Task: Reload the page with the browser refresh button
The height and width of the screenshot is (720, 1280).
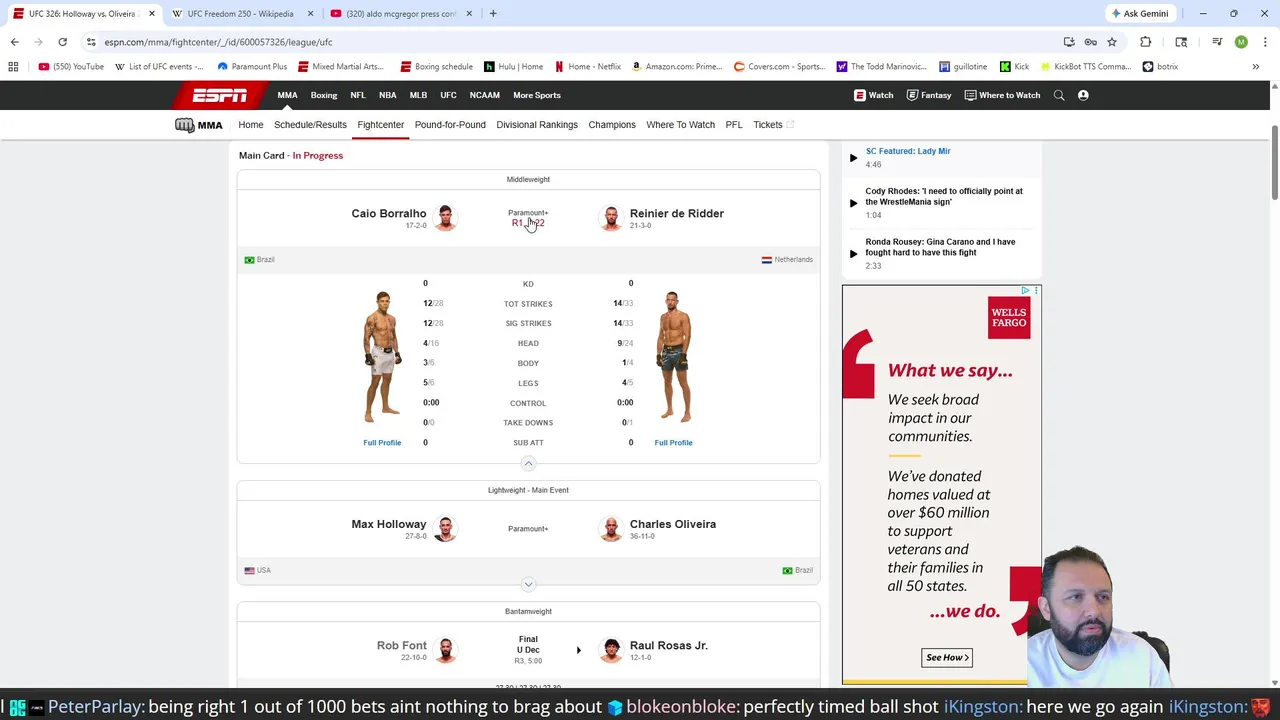Action: pos(62,42)
